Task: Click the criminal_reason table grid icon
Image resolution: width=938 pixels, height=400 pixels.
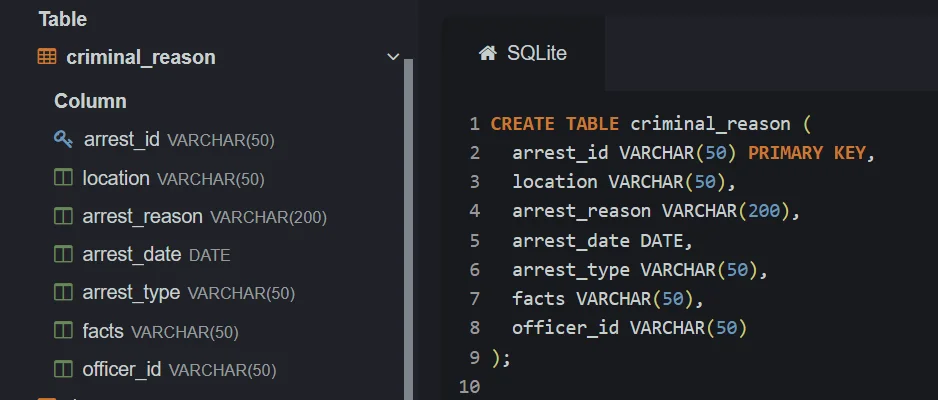Action: click(47, 57)
